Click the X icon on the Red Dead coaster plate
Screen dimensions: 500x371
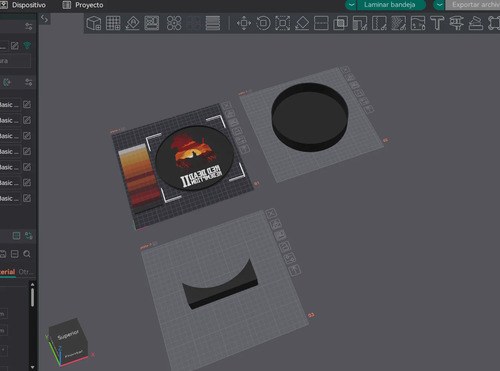(226, 105)
